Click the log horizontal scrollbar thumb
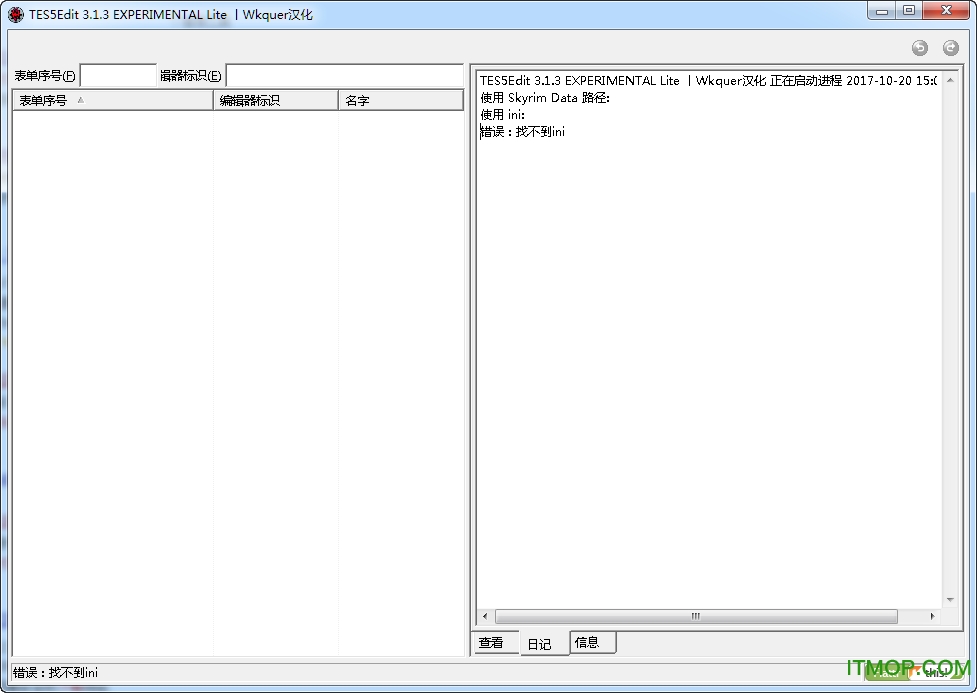This screenshot has width=977, height=693. (696, 616)
